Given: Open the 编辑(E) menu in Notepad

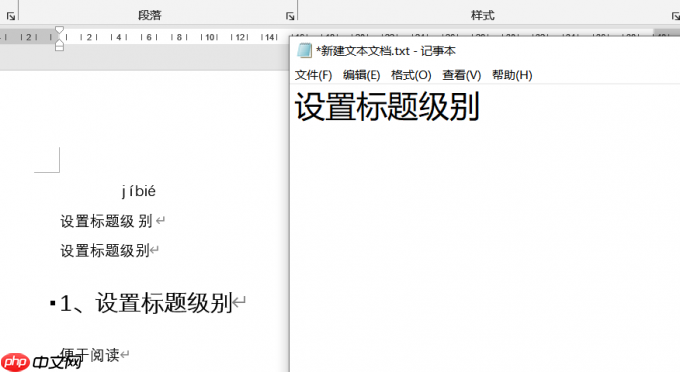Looking at the screenshot, I should tap(361, 75).
